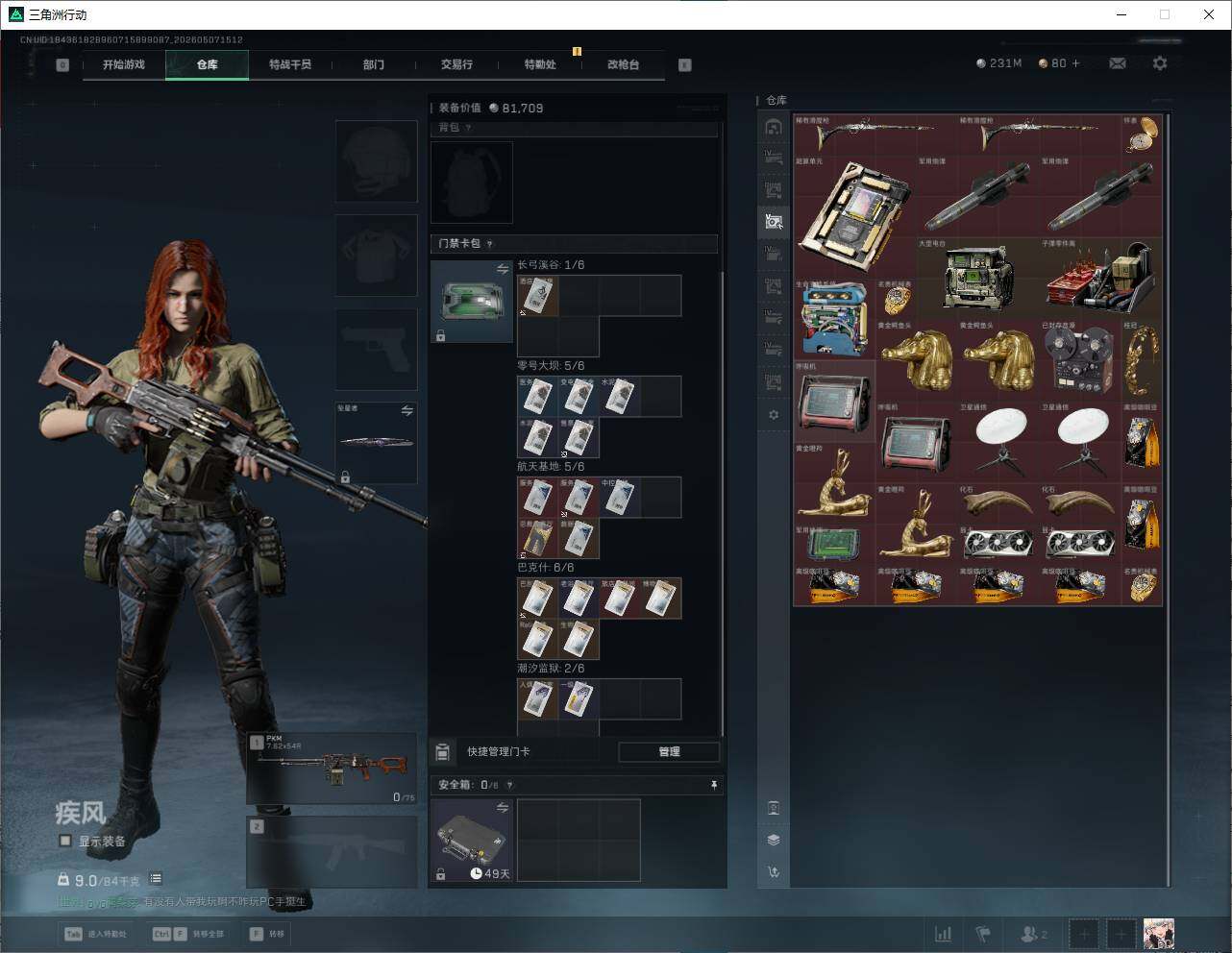
Task: Select the reel-to-reel tape recorder item
Action: pyautogui.click(x=1080, y=359)
